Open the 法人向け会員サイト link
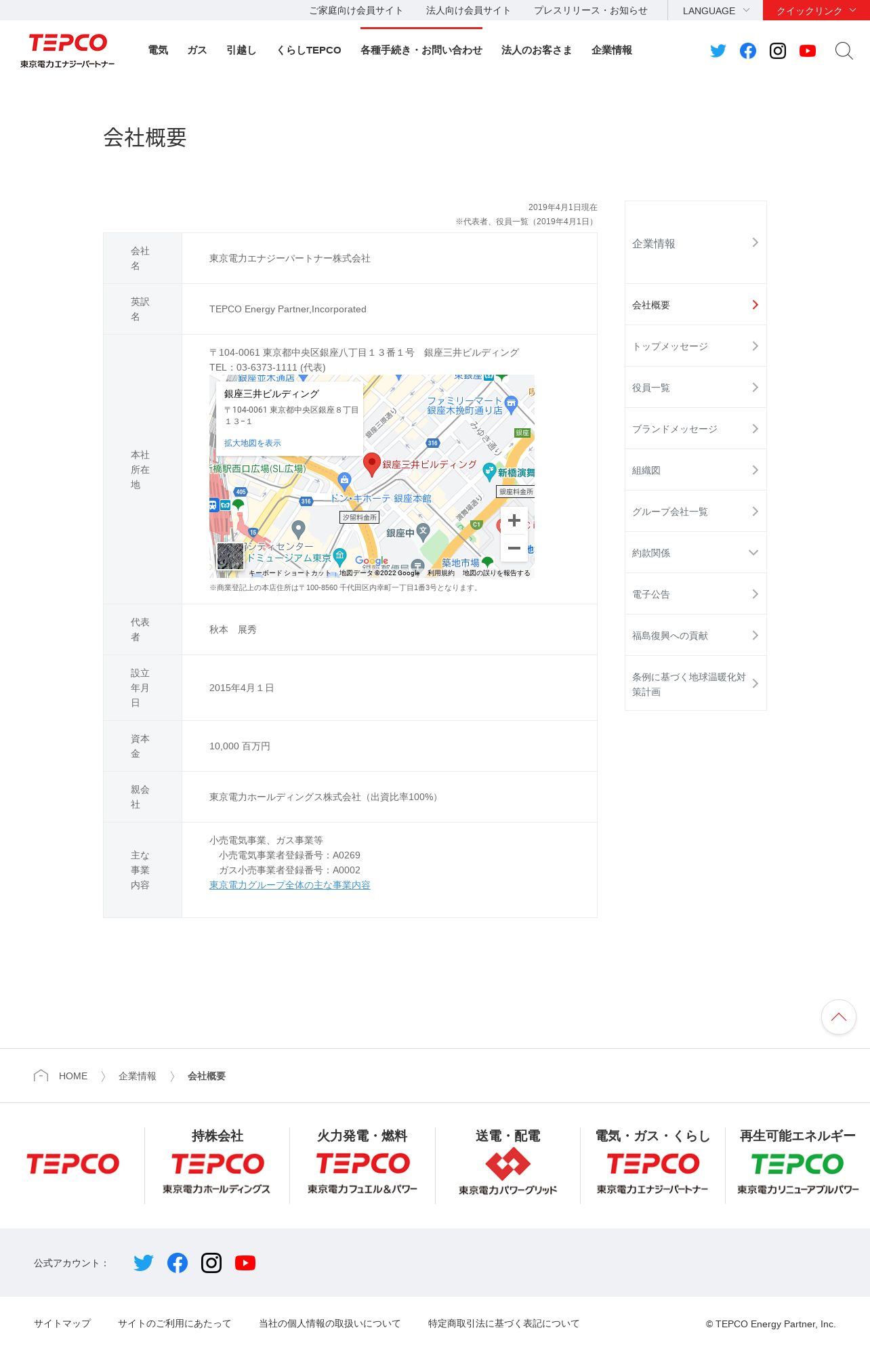 coord(468,10)
